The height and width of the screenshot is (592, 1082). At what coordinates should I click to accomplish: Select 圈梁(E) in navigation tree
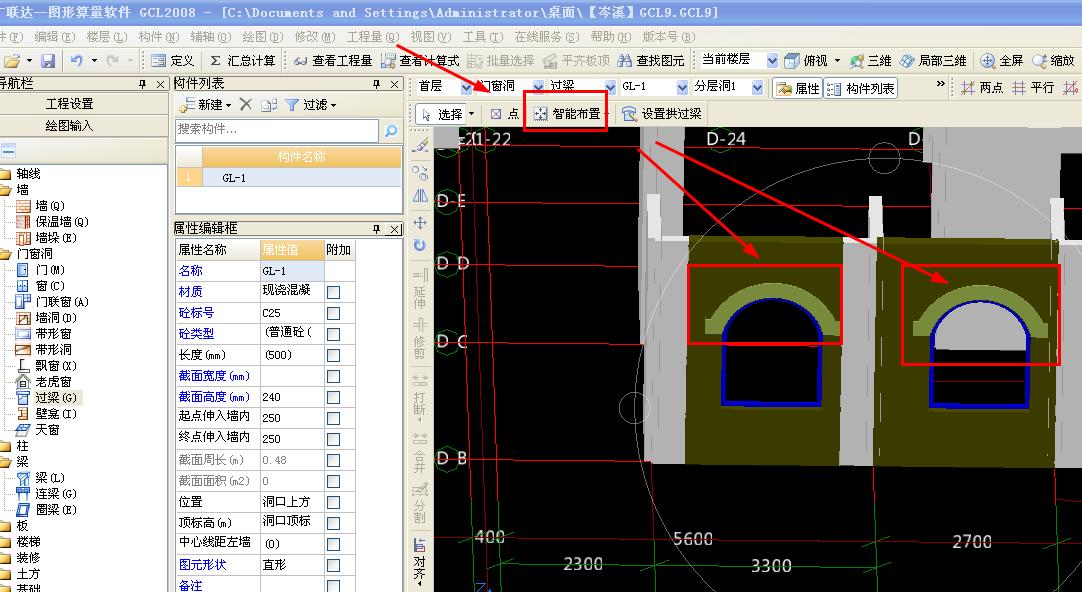(x=47, y=509)
